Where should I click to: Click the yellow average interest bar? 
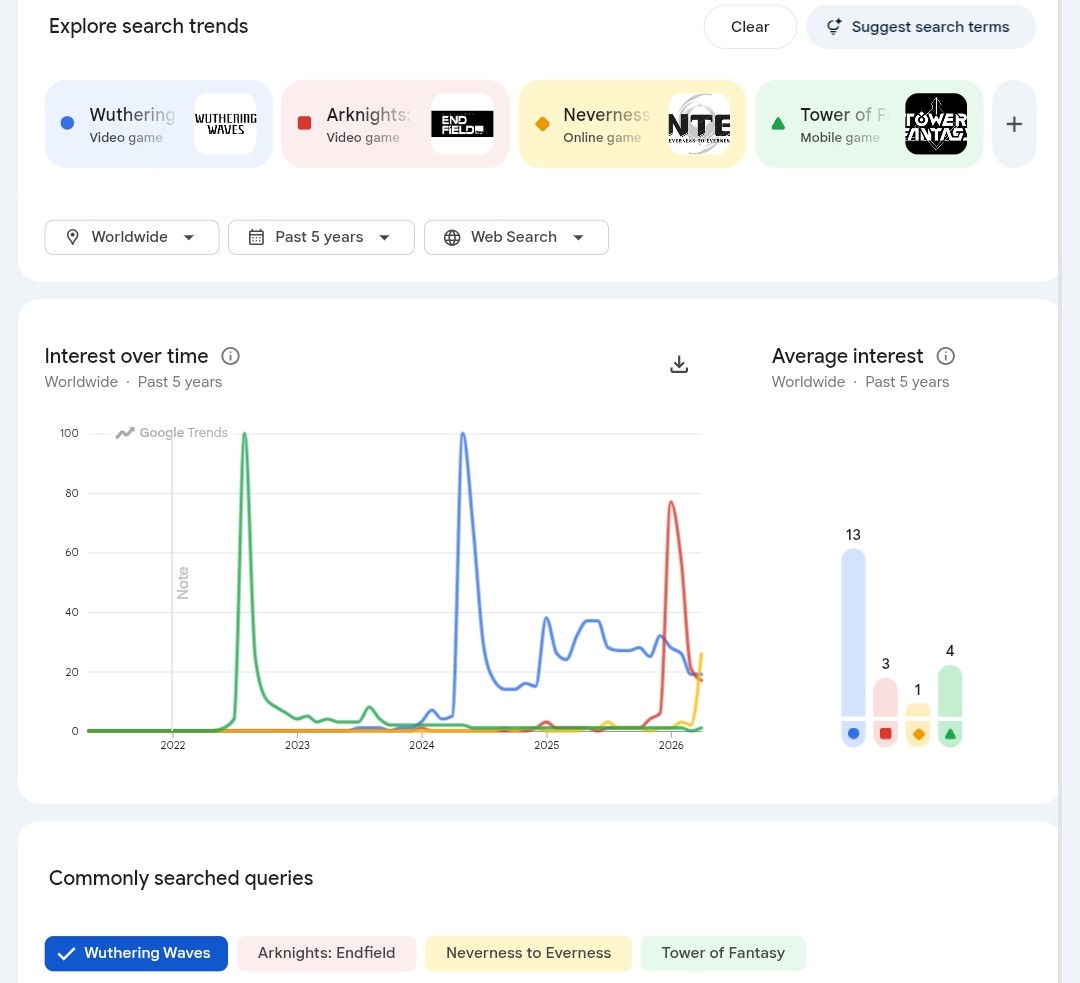coord(917,725)
